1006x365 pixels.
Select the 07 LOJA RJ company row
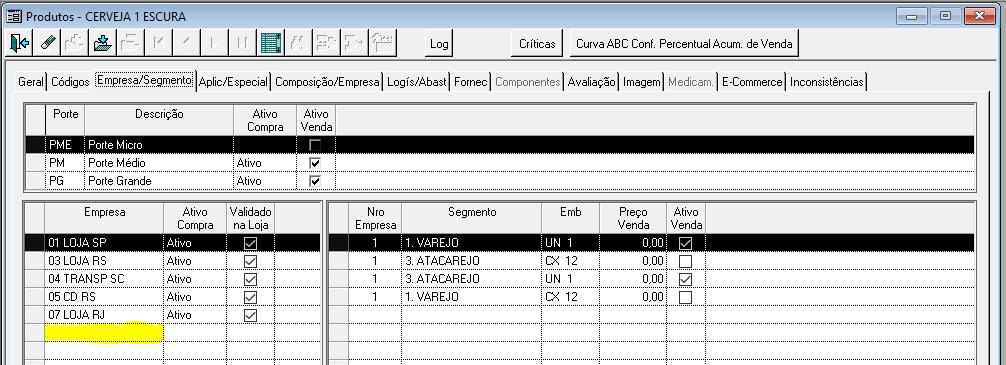(104, 315)
